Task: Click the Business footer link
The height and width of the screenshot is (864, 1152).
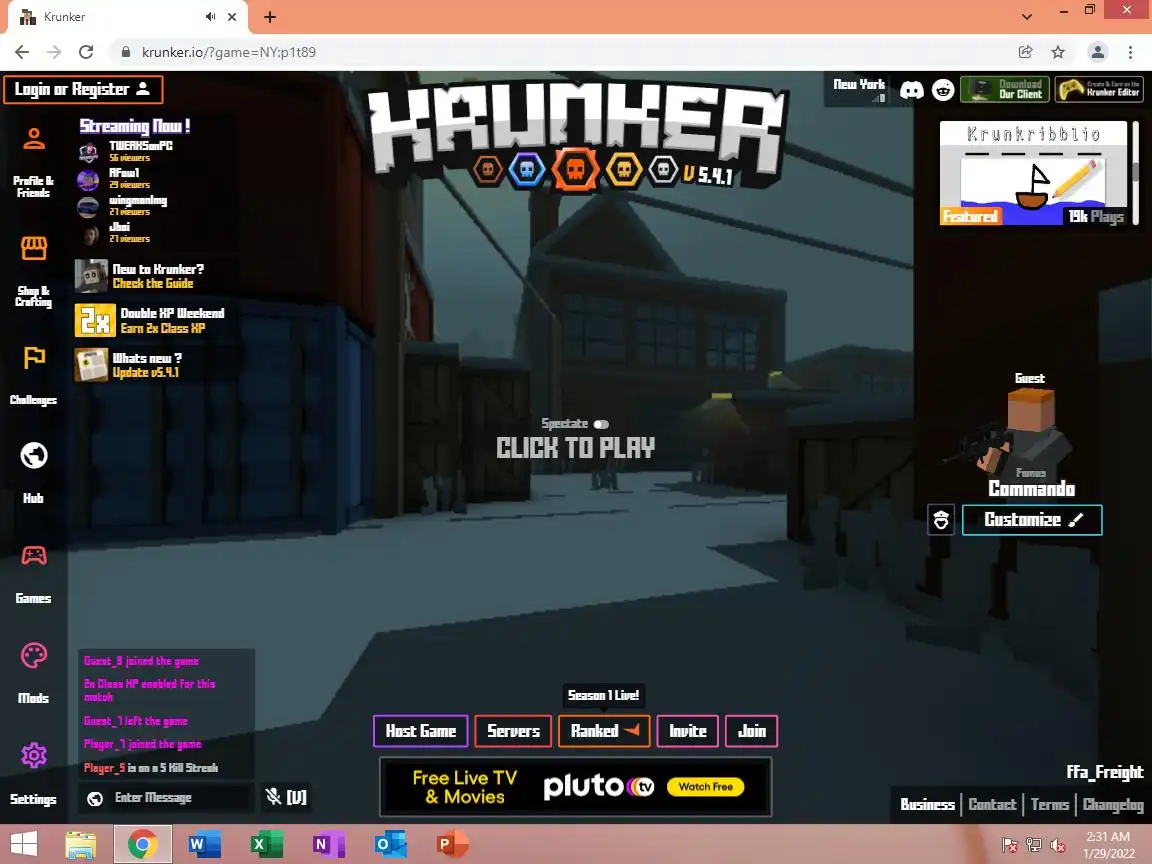Action: 927,804
